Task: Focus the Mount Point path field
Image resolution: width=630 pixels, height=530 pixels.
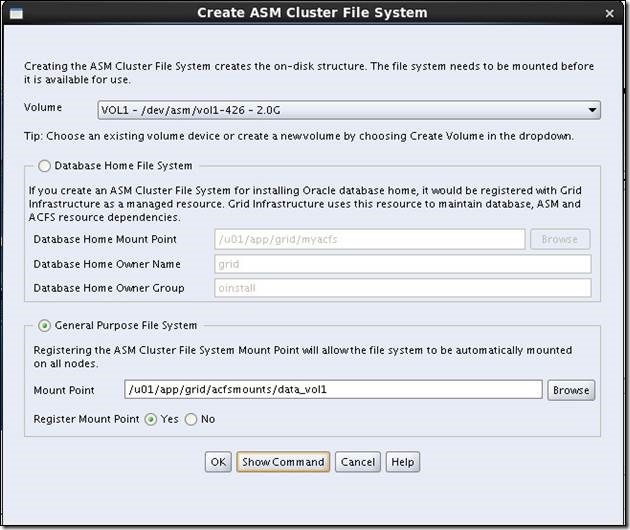Action: pos(332,389)
